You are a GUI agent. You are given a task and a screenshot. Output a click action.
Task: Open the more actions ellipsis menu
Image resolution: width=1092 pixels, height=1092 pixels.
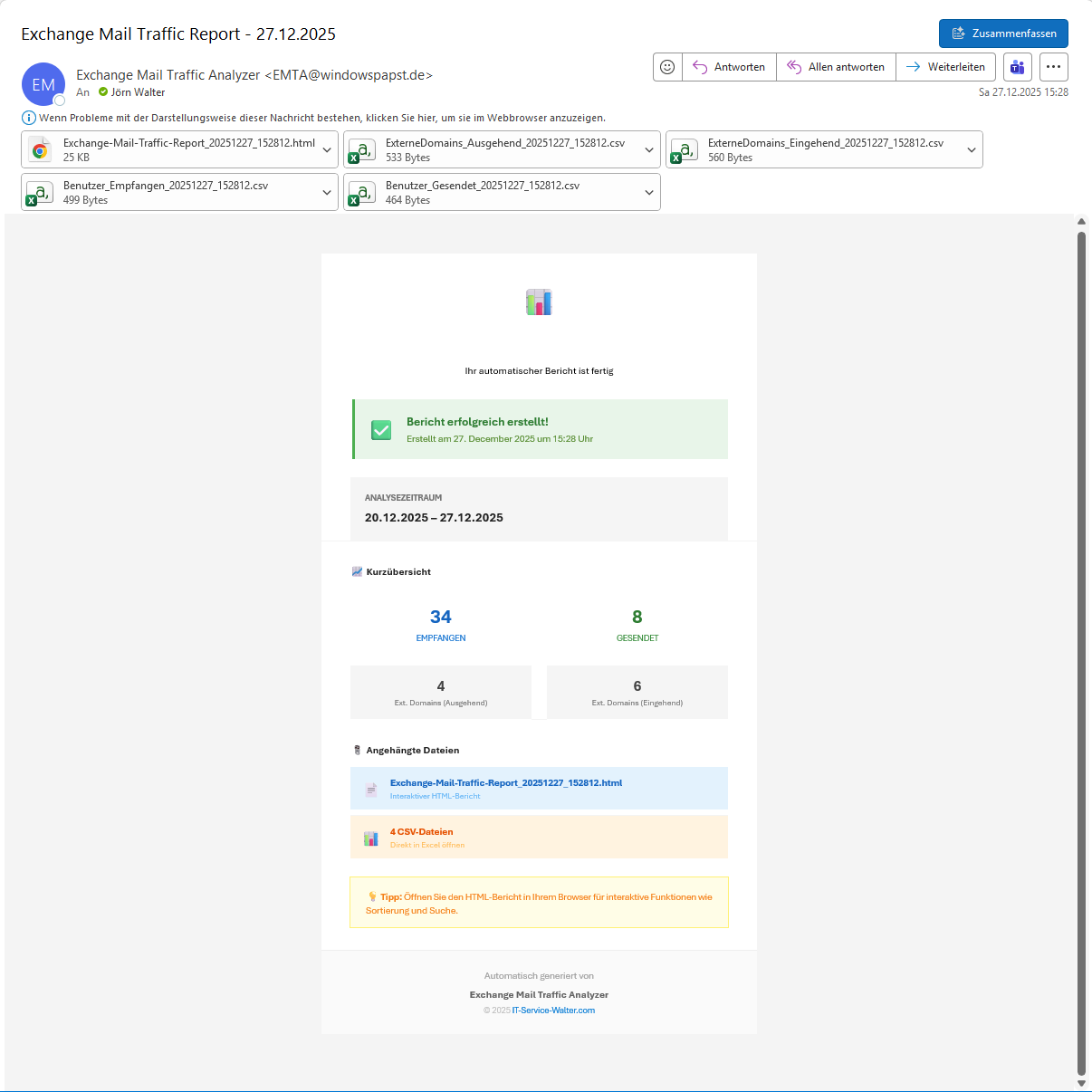(1053, 67)
